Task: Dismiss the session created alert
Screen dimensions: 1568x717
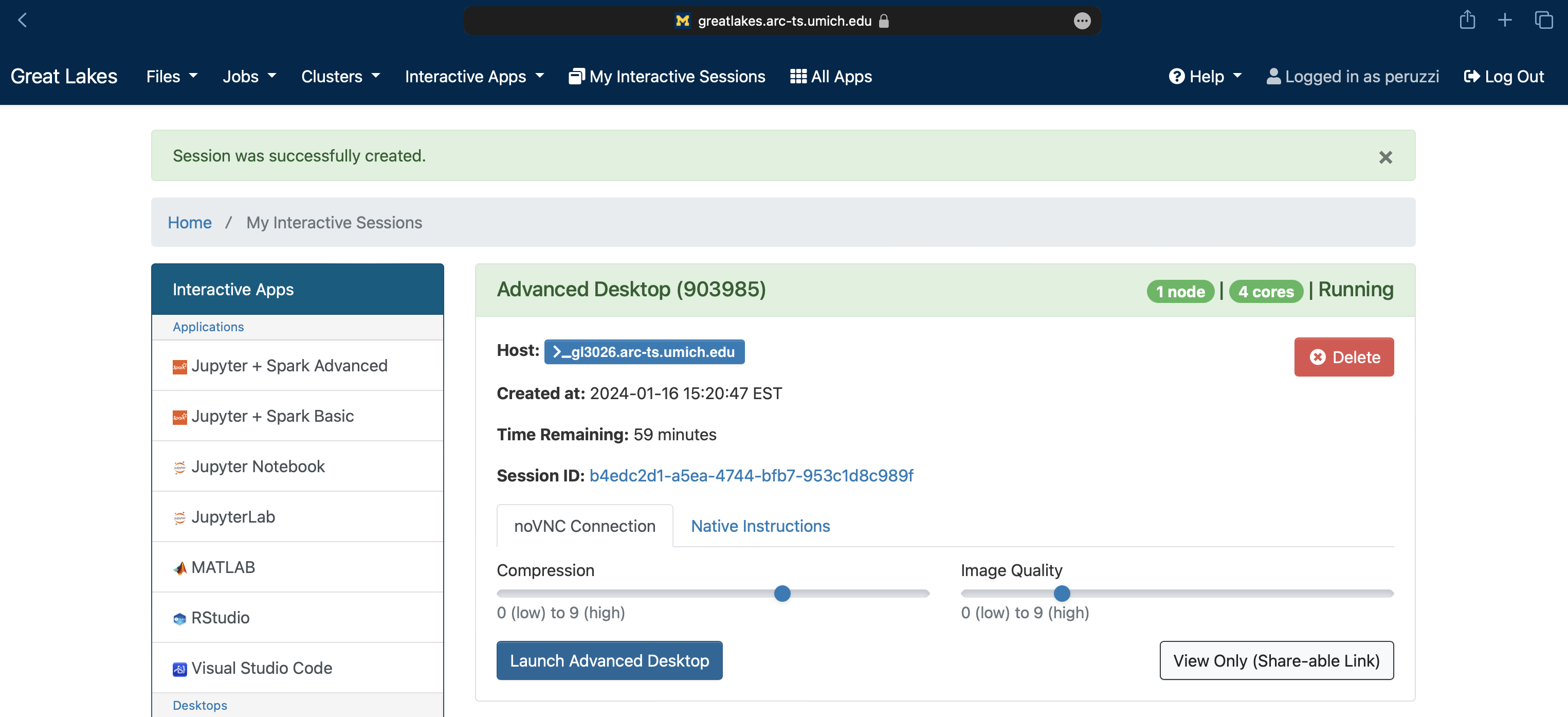Action: click(x=1385, y=157)
